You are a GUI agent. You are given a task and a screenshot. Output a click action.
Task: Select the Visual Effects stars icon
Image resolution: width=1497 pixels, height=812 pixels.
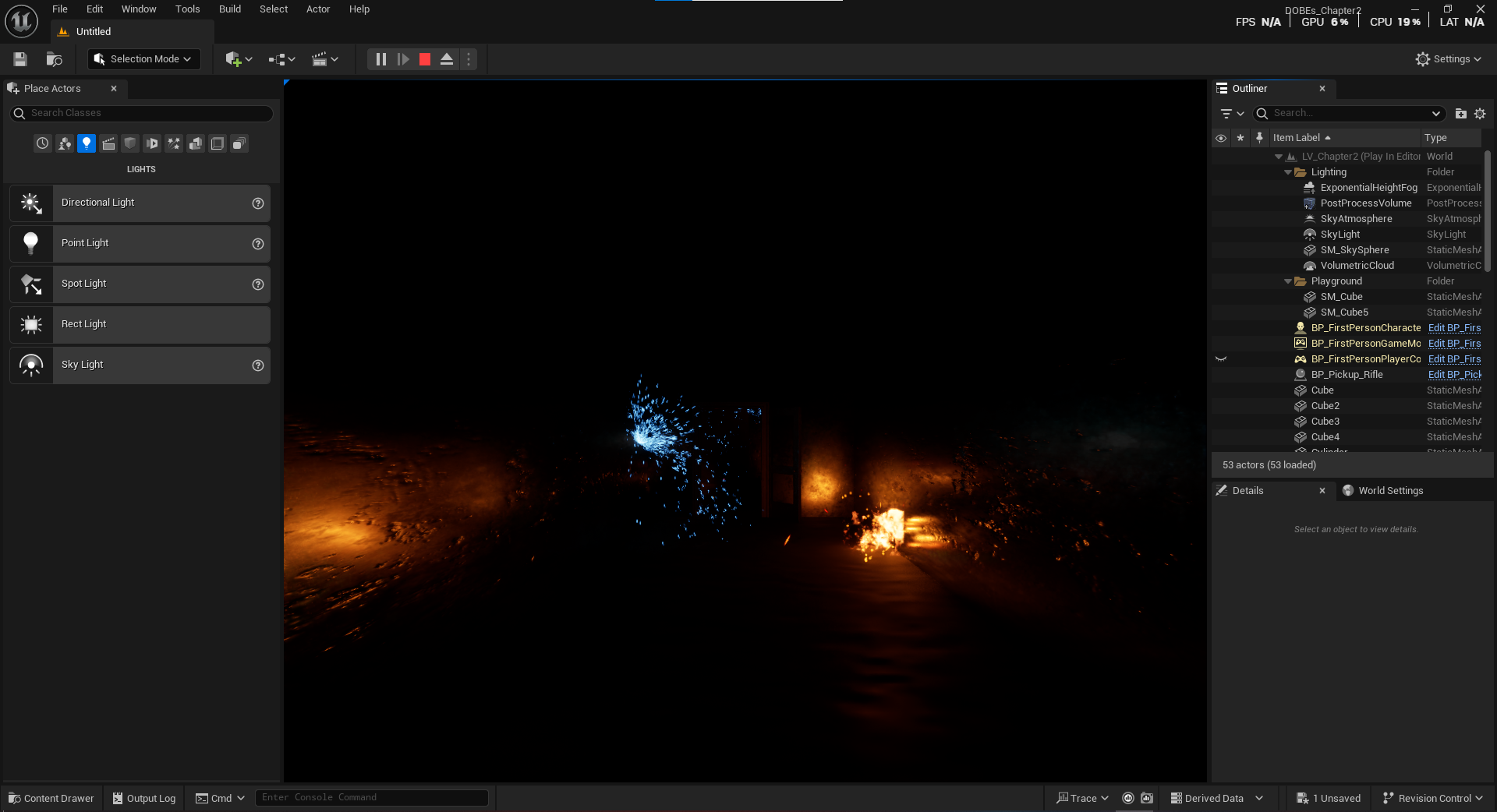coord(174,143)
